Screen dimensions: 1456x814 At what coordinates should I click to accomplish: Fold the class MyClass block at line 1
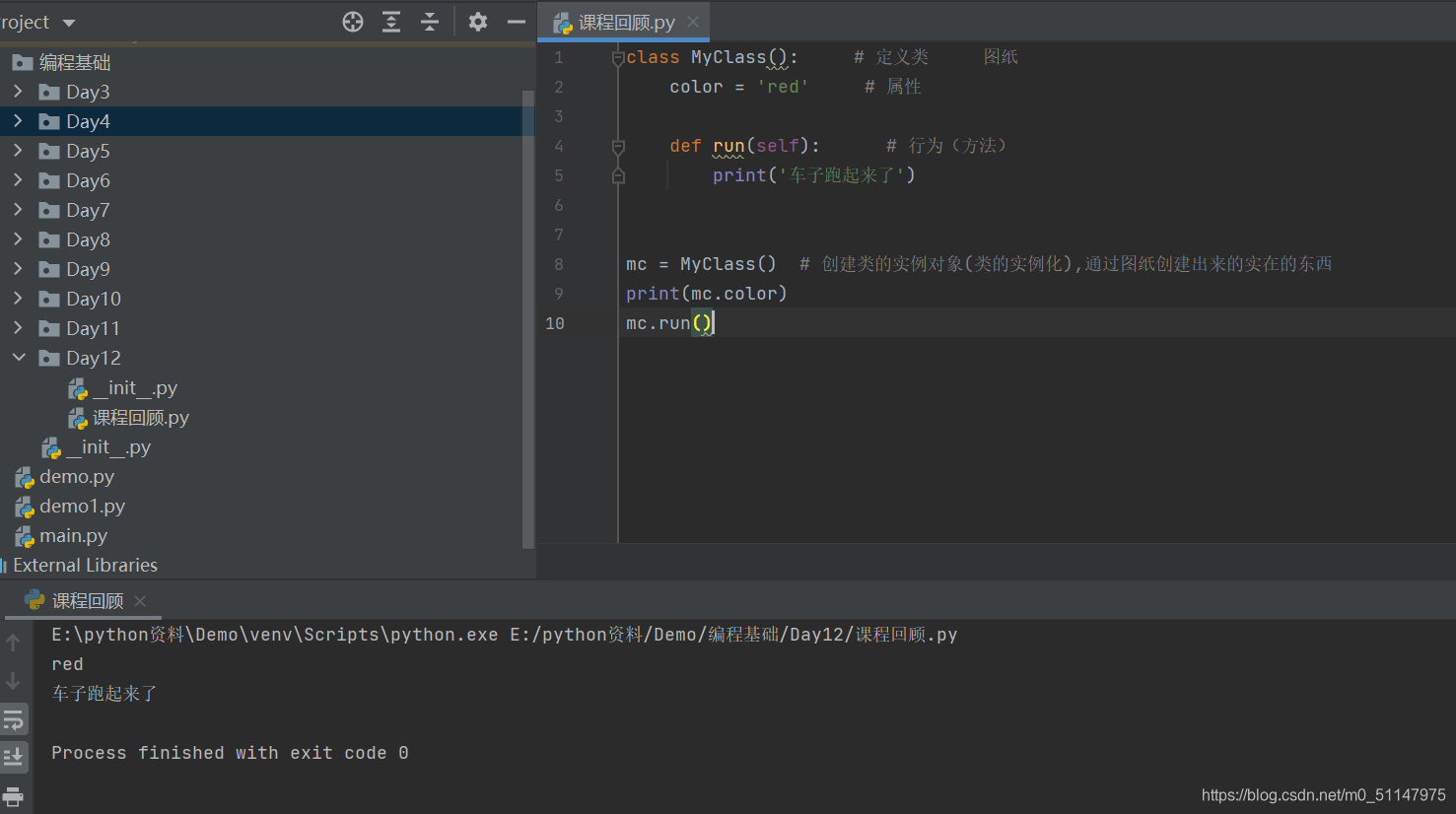point(618,58)
